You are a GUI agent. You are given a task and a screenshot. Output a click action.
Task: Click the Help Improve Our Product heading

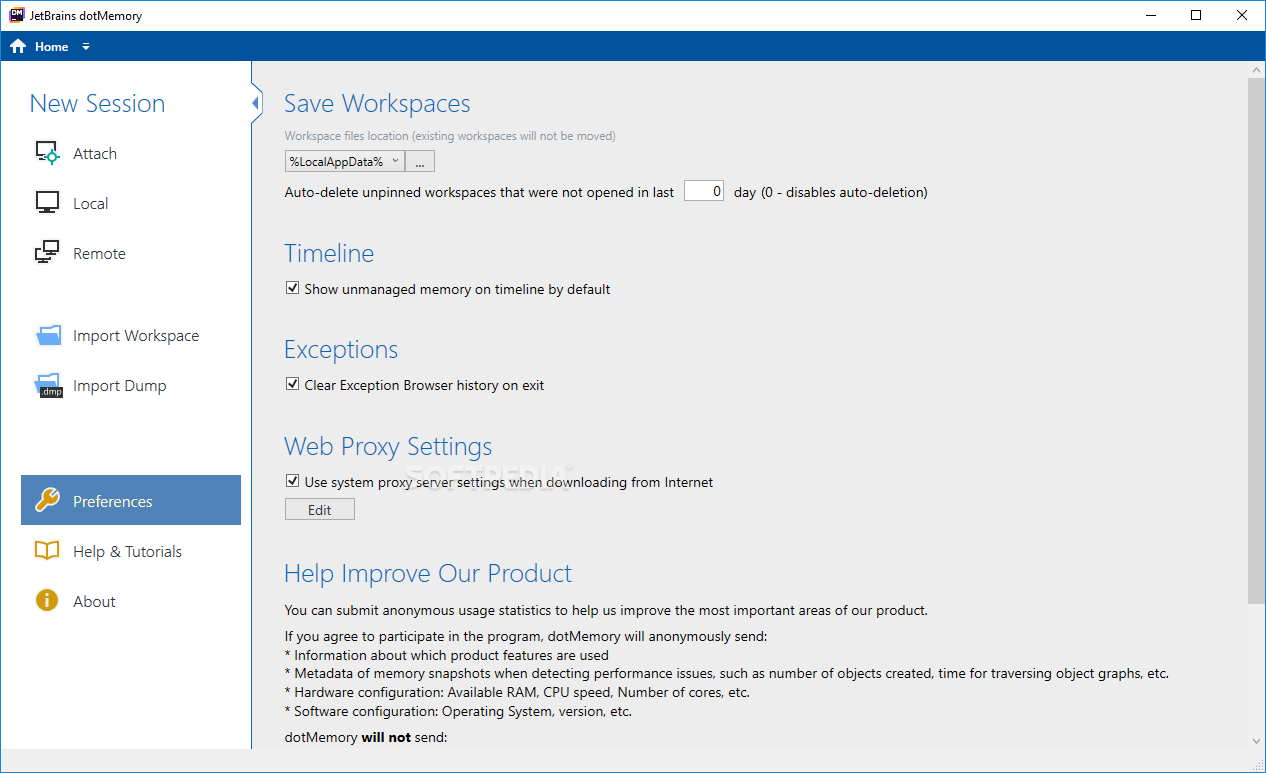click(428, 573)
